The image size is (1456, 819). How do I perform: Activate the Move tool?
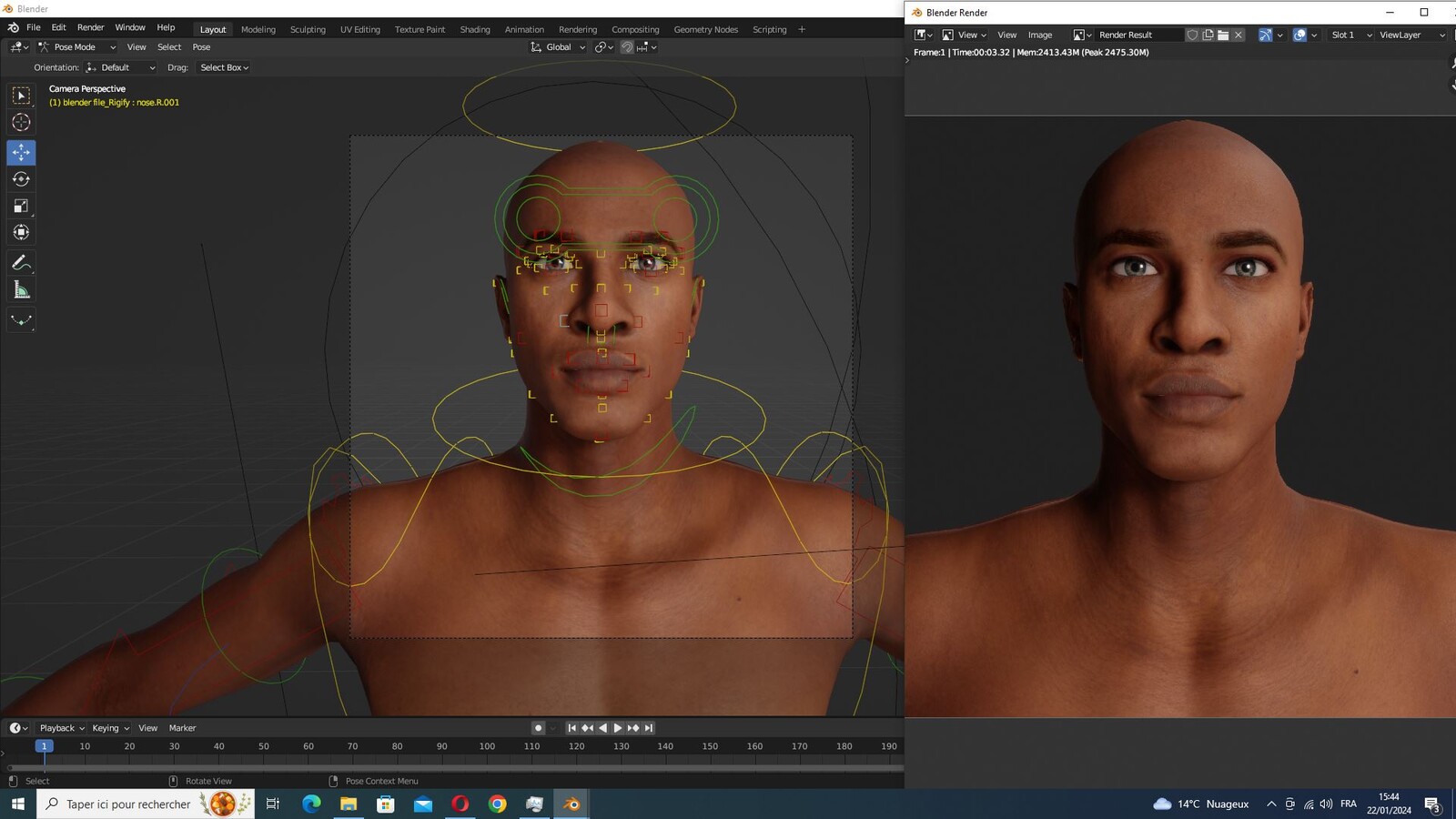pos(21,152)
